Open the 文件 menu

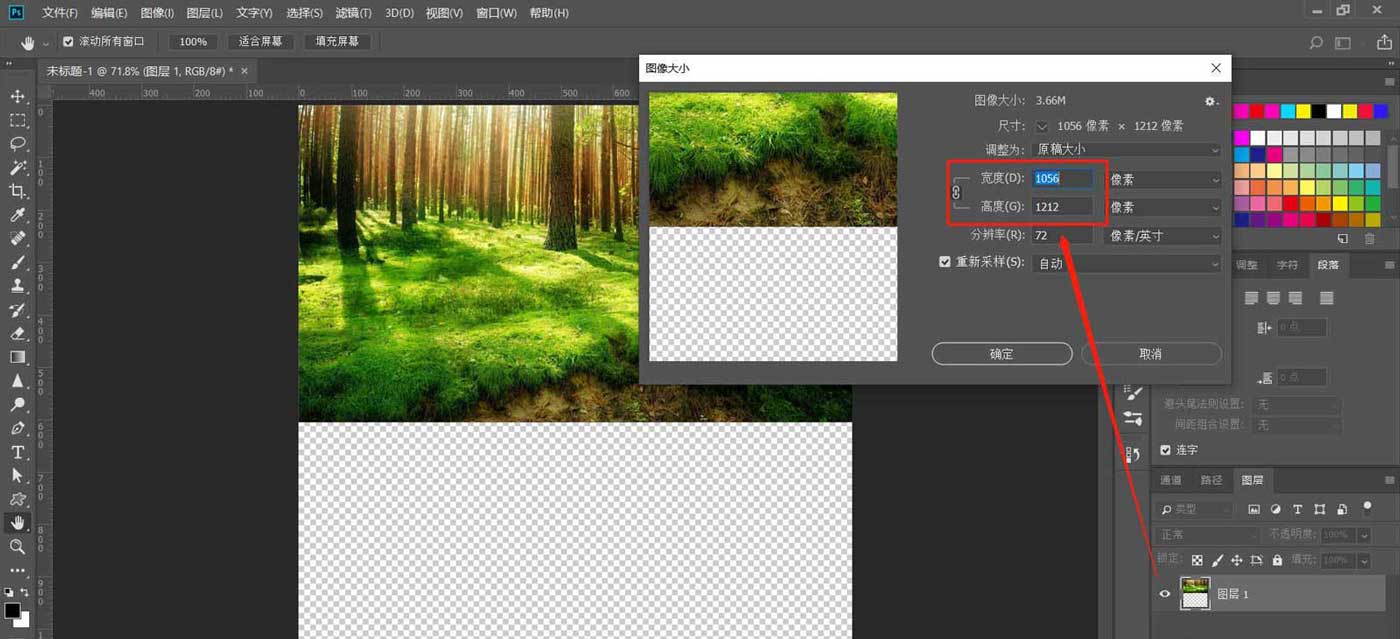click(60, 13)
